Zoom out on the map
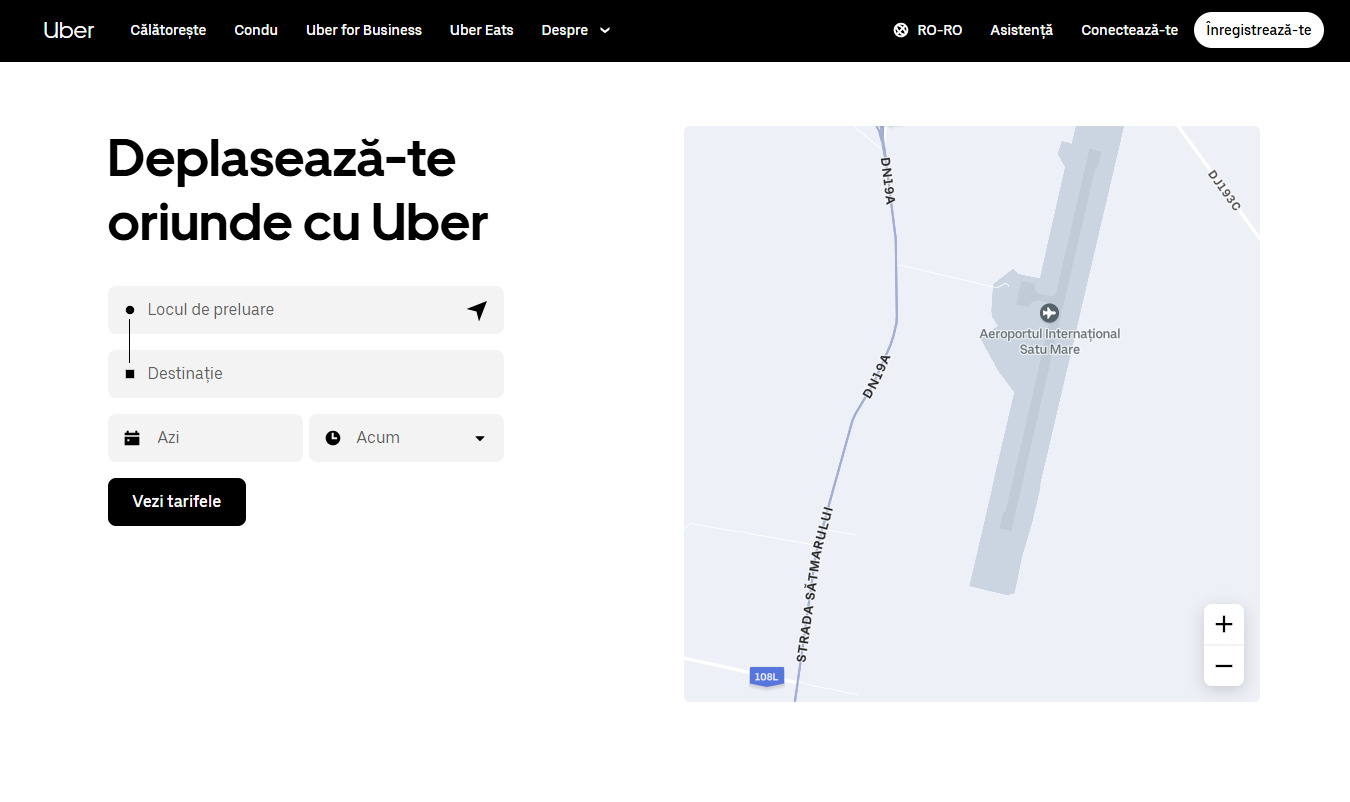The height and width of the screenshot is (802, 1350). pyautogui.click(x=1223, y=666)
